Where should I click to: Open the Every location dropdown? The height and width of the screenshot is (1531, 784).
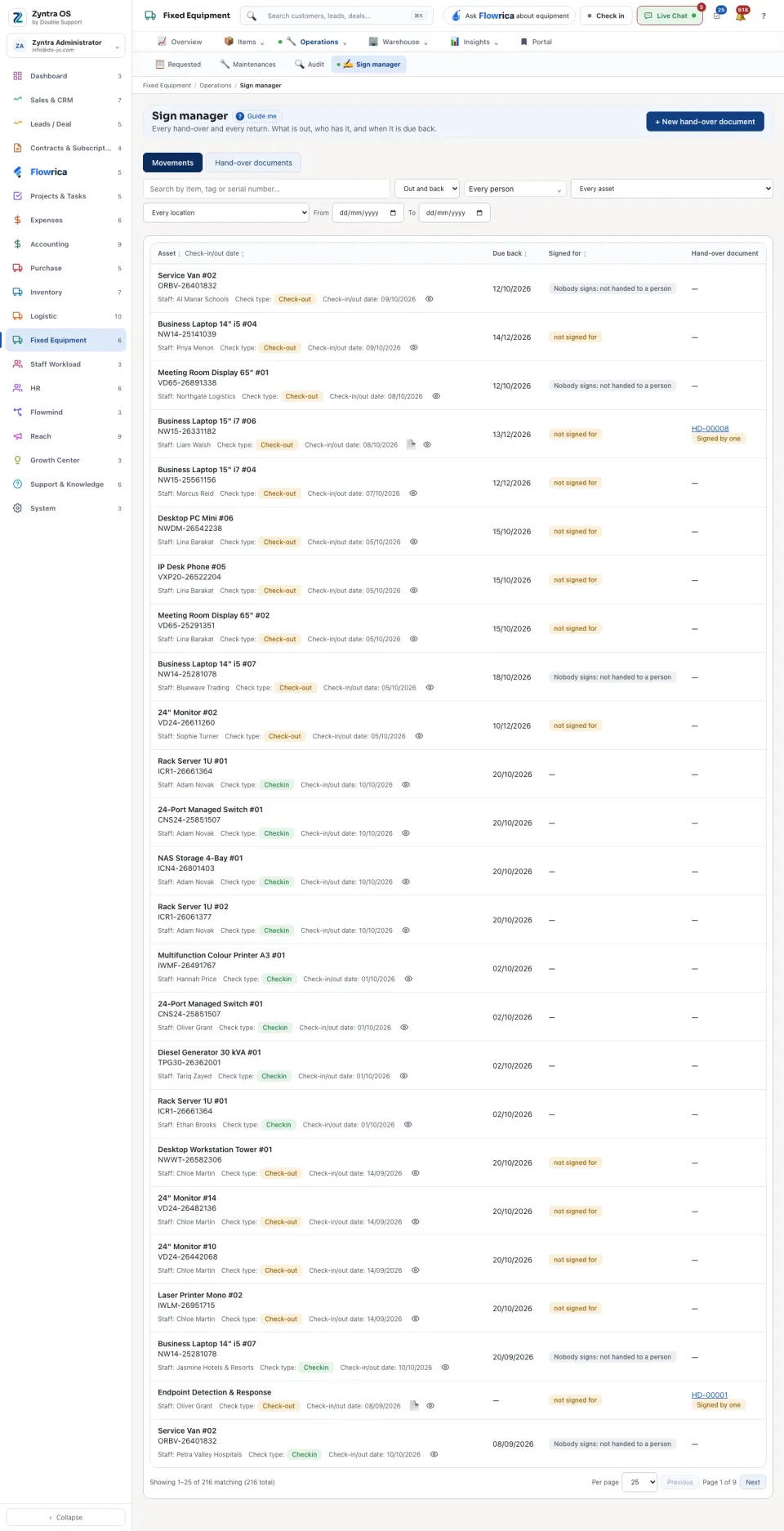226,213
